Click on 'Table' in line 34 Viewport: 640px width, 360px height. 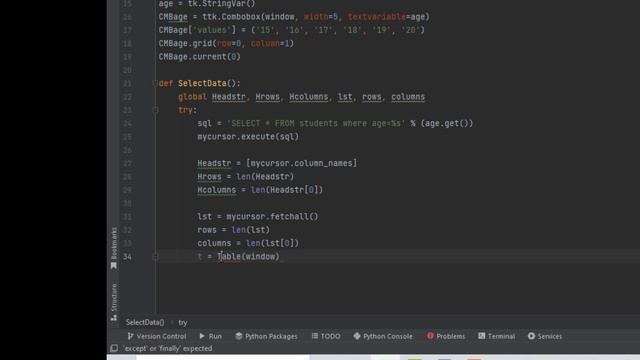(x=229, y=256)
